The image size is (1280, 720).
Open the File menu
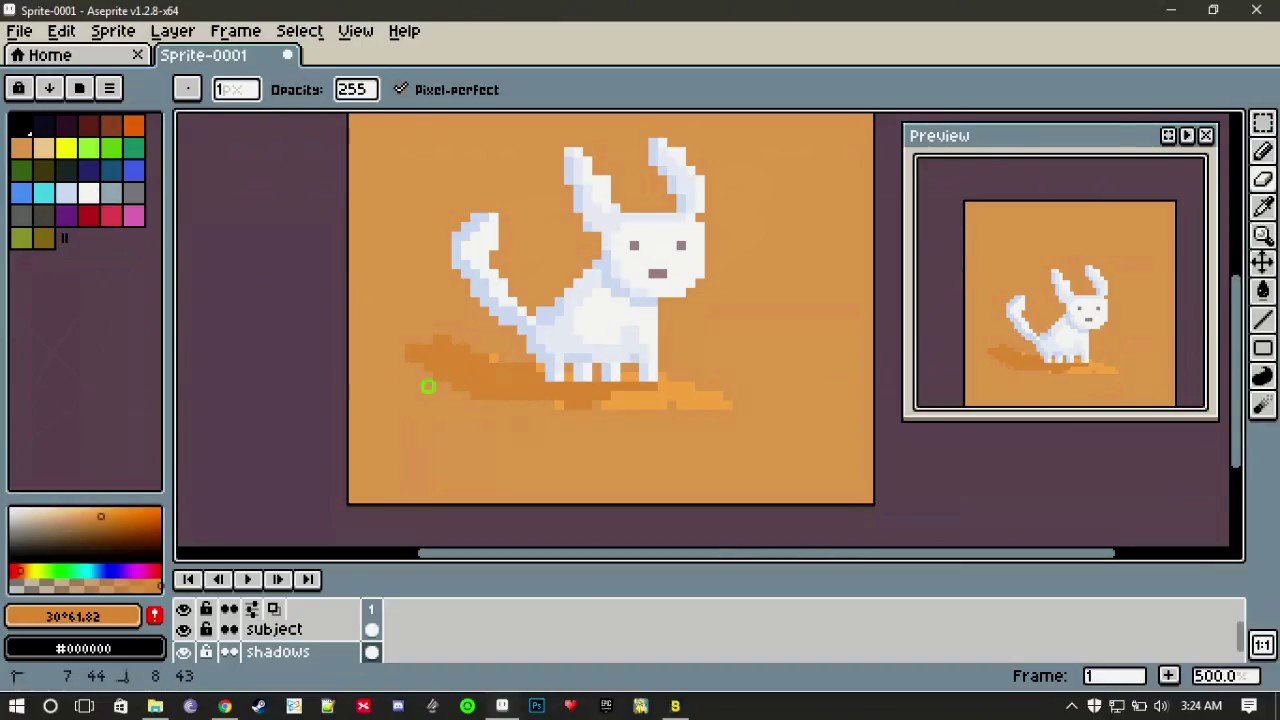click(19, 31)
